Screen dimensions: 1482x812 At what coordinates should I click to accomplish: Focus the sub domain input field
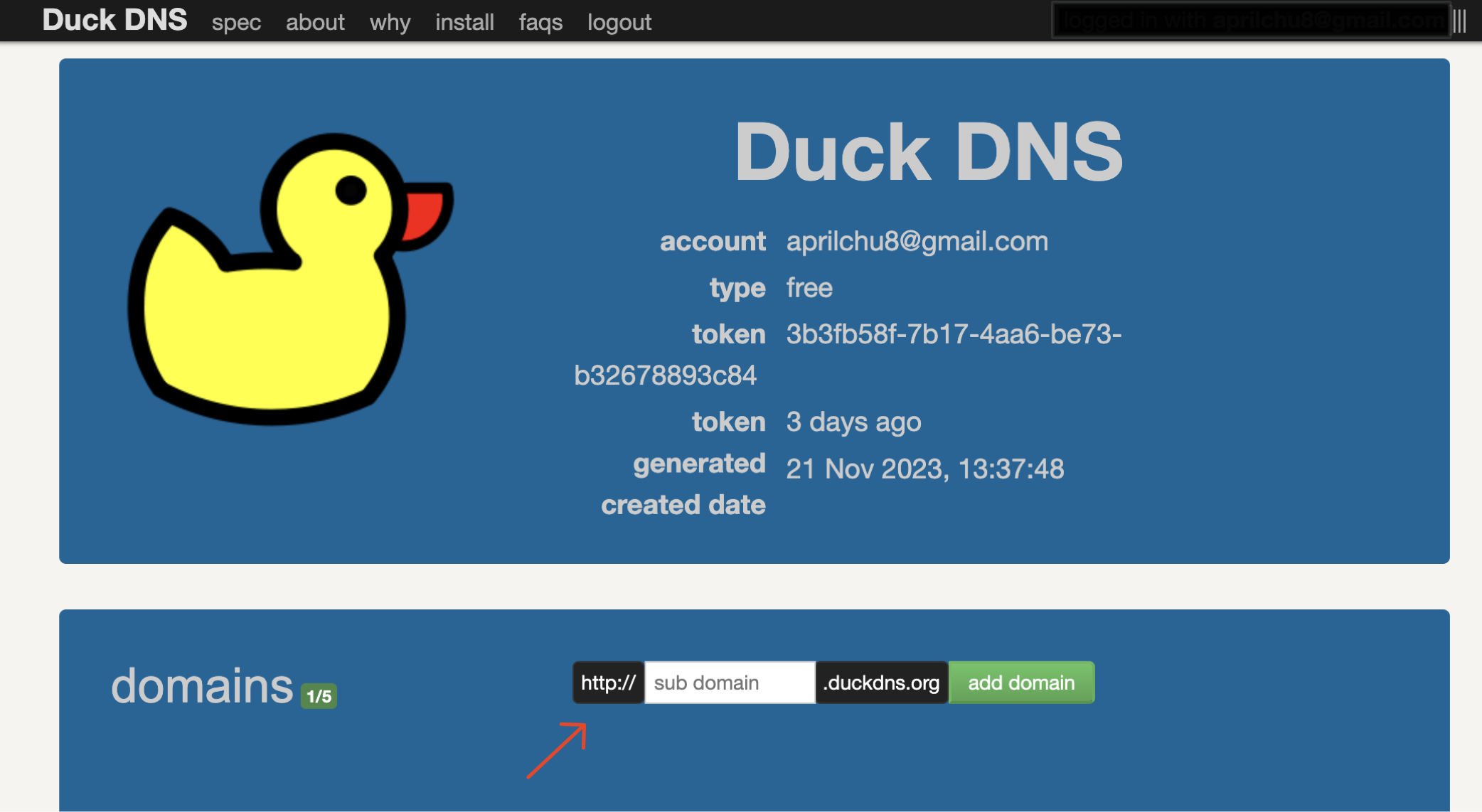click(x=730, y=683)
